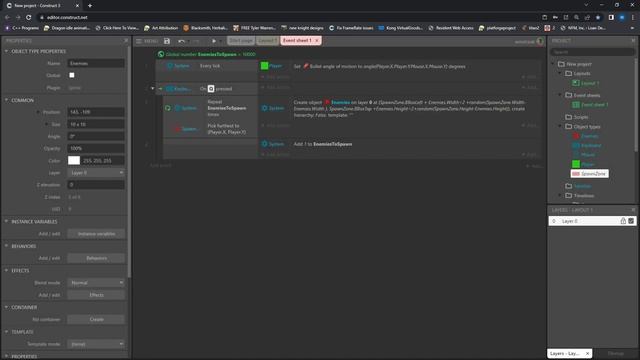Click Add action under Add 1 to EnemiesToSpawn
Screen dimensions: 640x360
[275, 154]
